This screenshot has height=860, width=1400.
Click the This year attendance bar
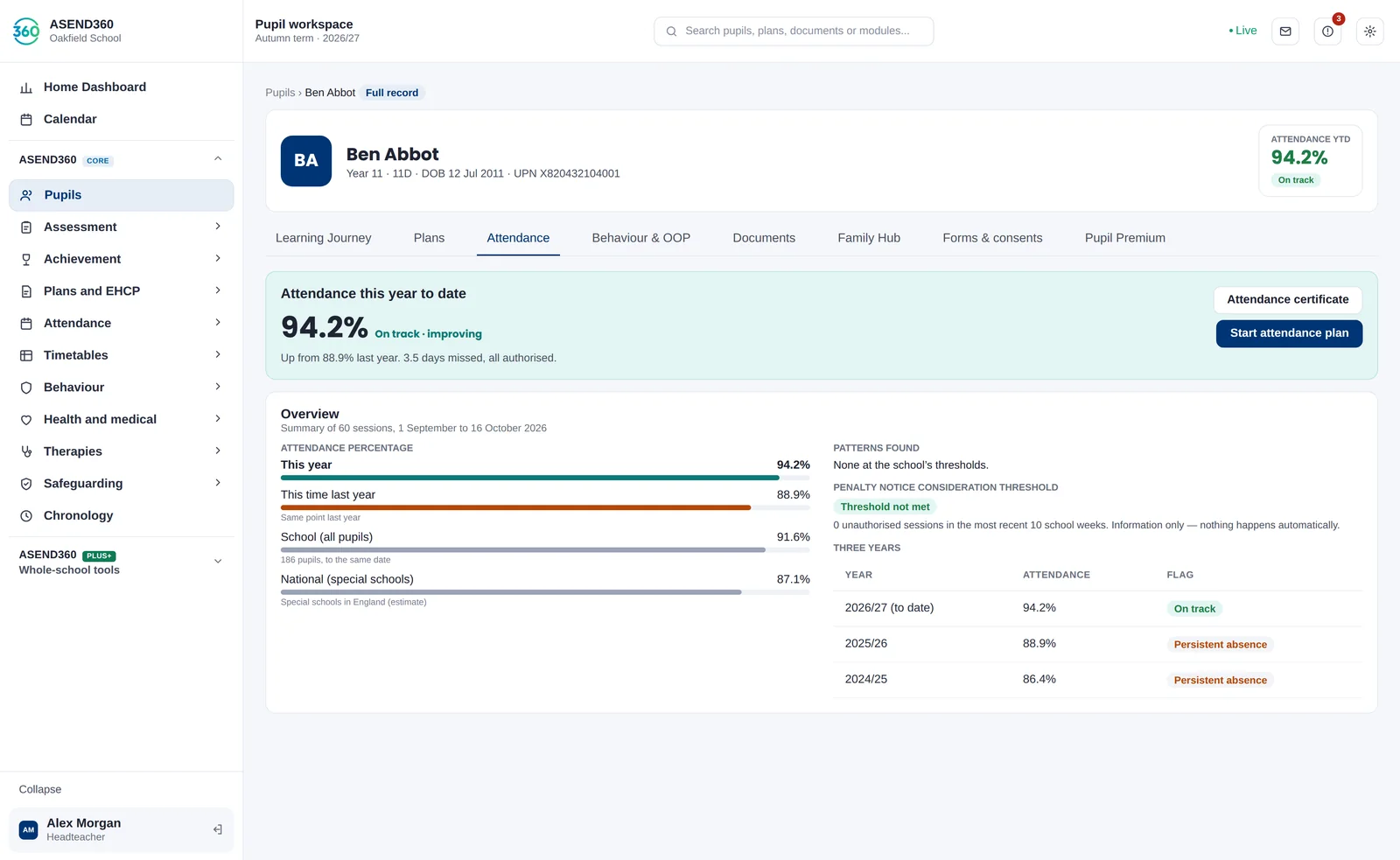(x=545, y=478)
